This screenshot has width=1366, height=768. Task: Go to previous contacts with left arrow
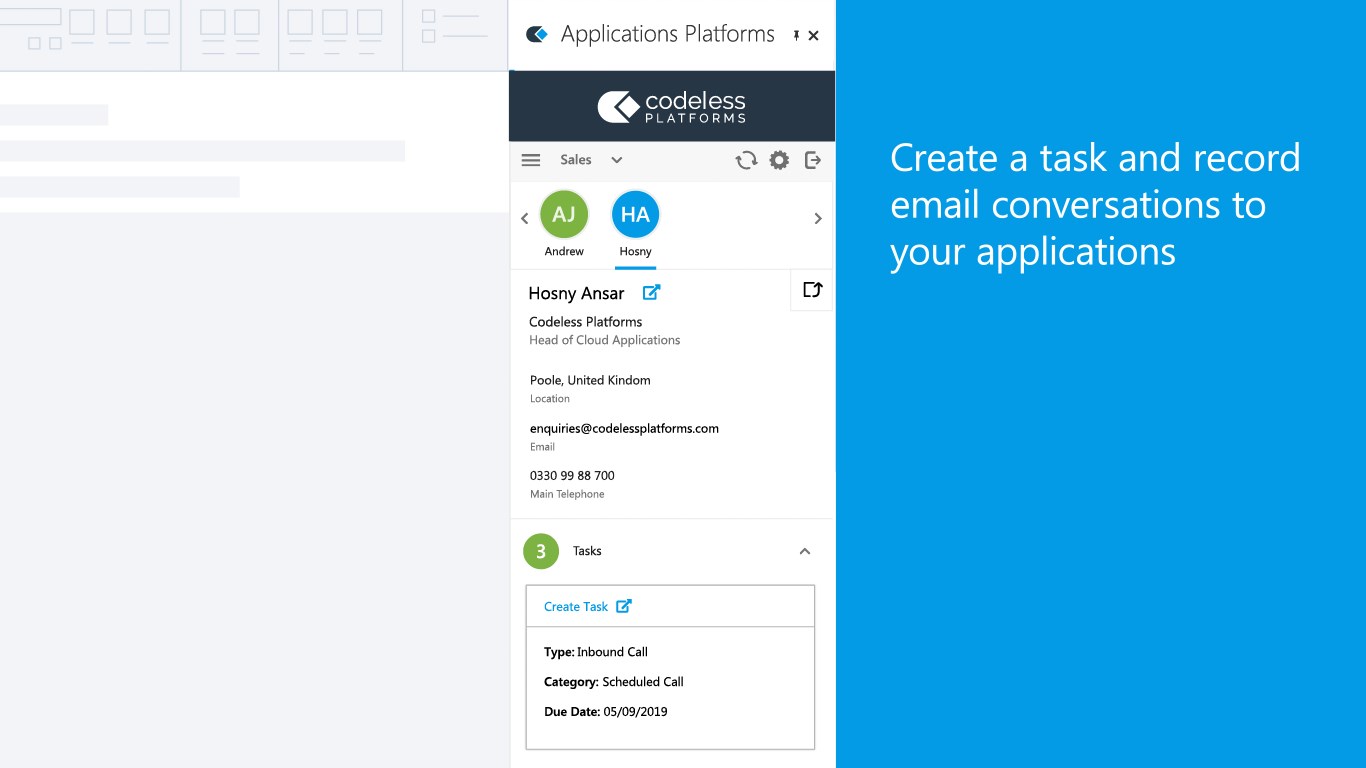point(524,218)
